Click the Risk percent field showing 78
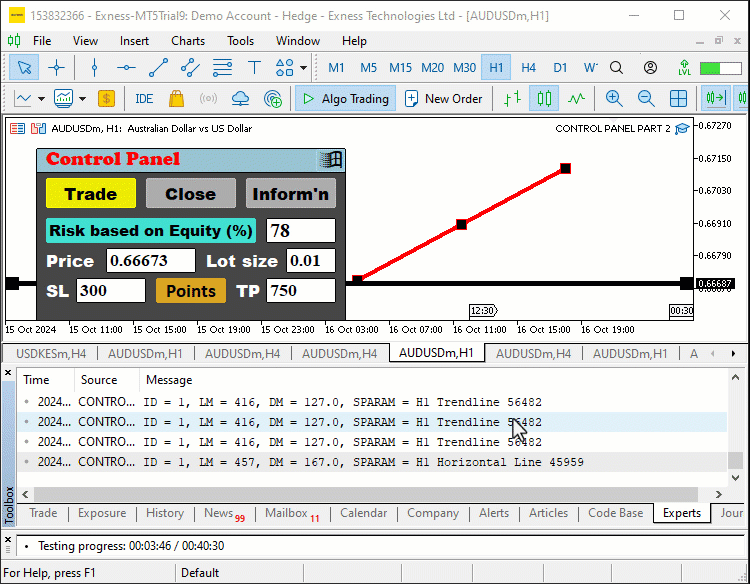Screen dimensions: 750x584 tap(301, 231)
